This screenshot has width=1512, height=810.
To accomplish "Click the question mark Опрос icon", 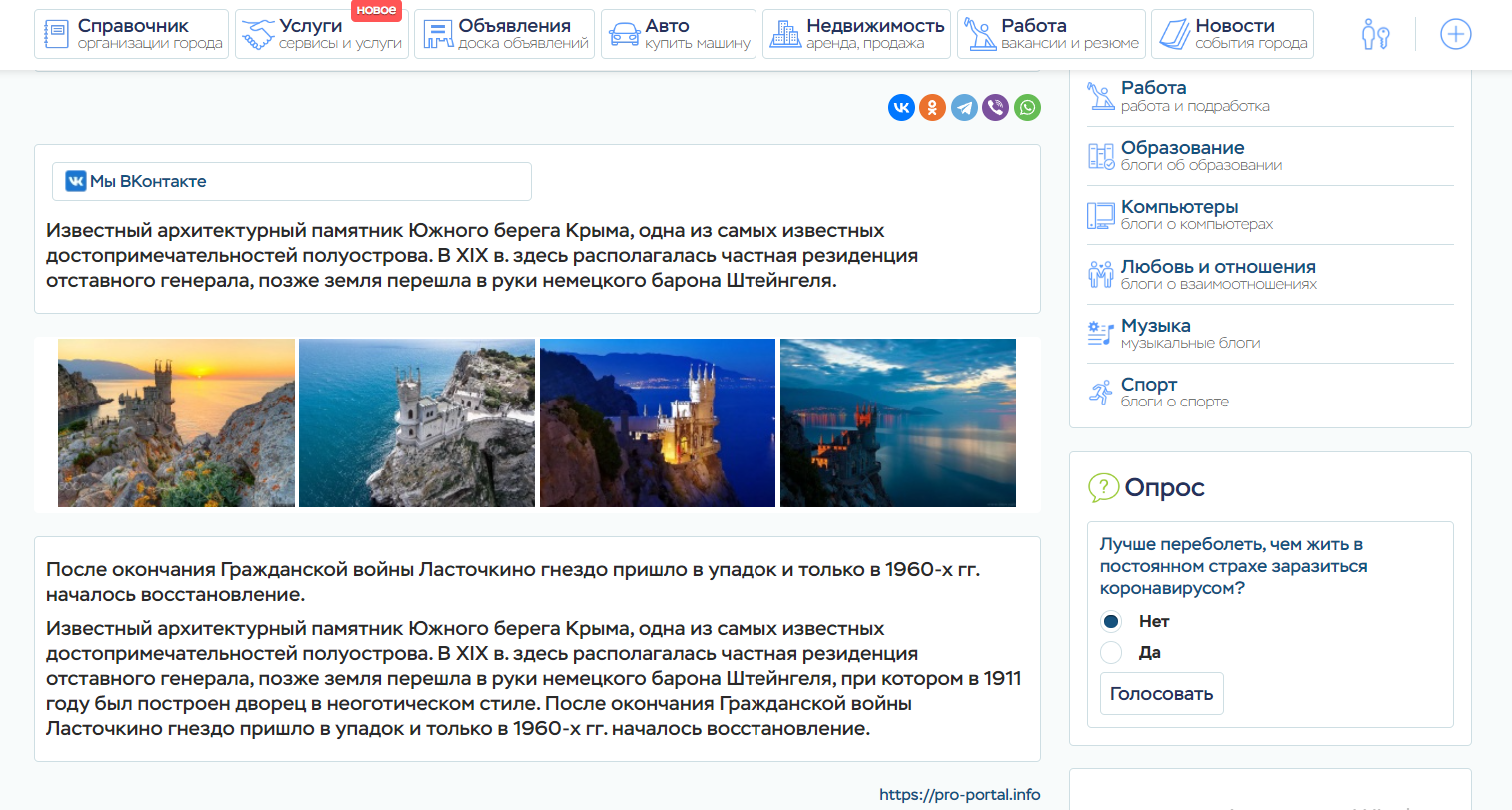I will click(1102, 488).
